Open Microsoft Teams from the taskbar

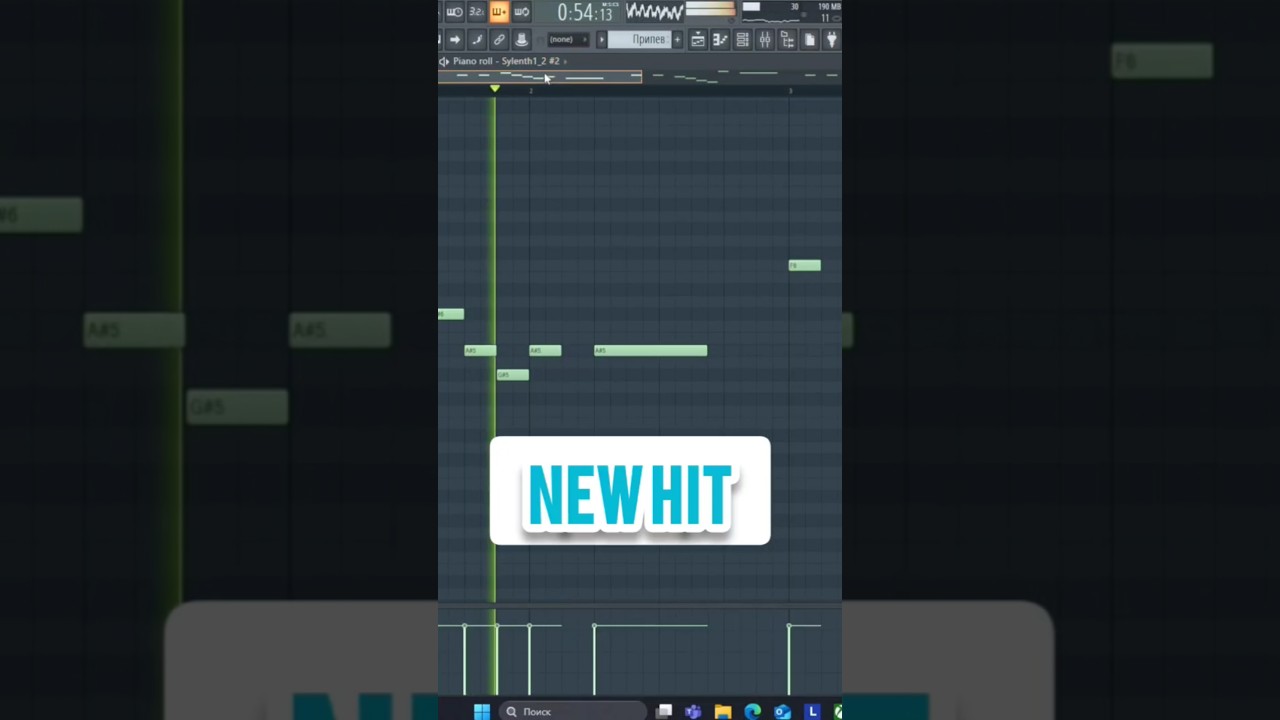point(693,711)
